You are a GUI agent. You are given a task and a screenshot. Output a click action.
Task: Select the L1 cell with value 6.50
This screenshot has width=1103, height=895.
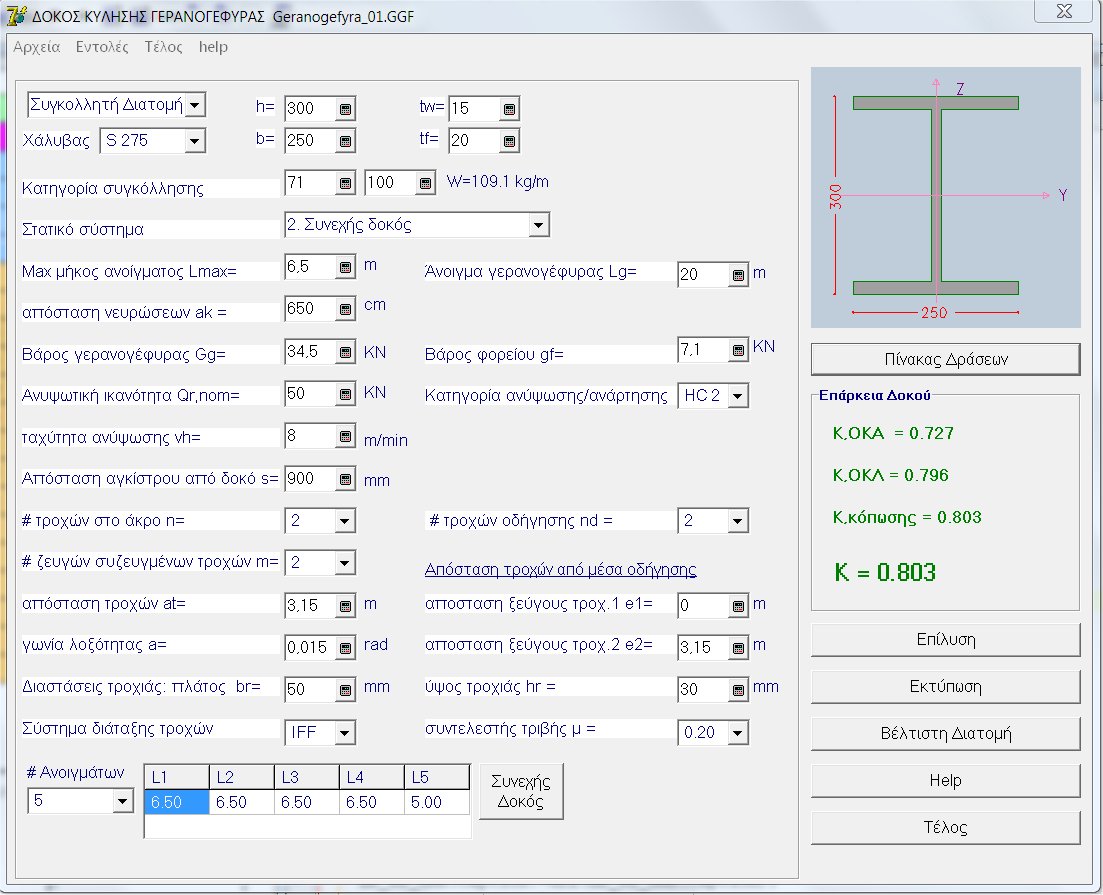176,802
